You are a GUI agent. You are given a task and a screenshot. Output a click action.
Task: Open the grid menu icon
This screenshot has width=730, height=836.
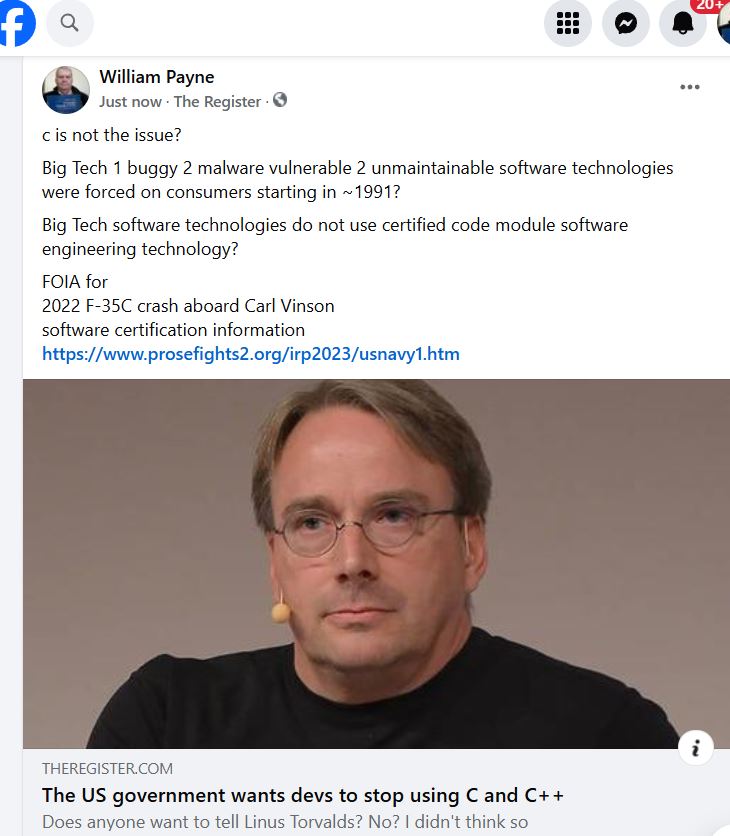pos(567,23)
